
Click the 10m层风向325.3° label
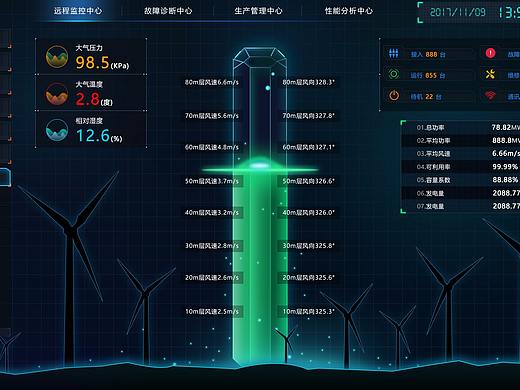(308, 311)
